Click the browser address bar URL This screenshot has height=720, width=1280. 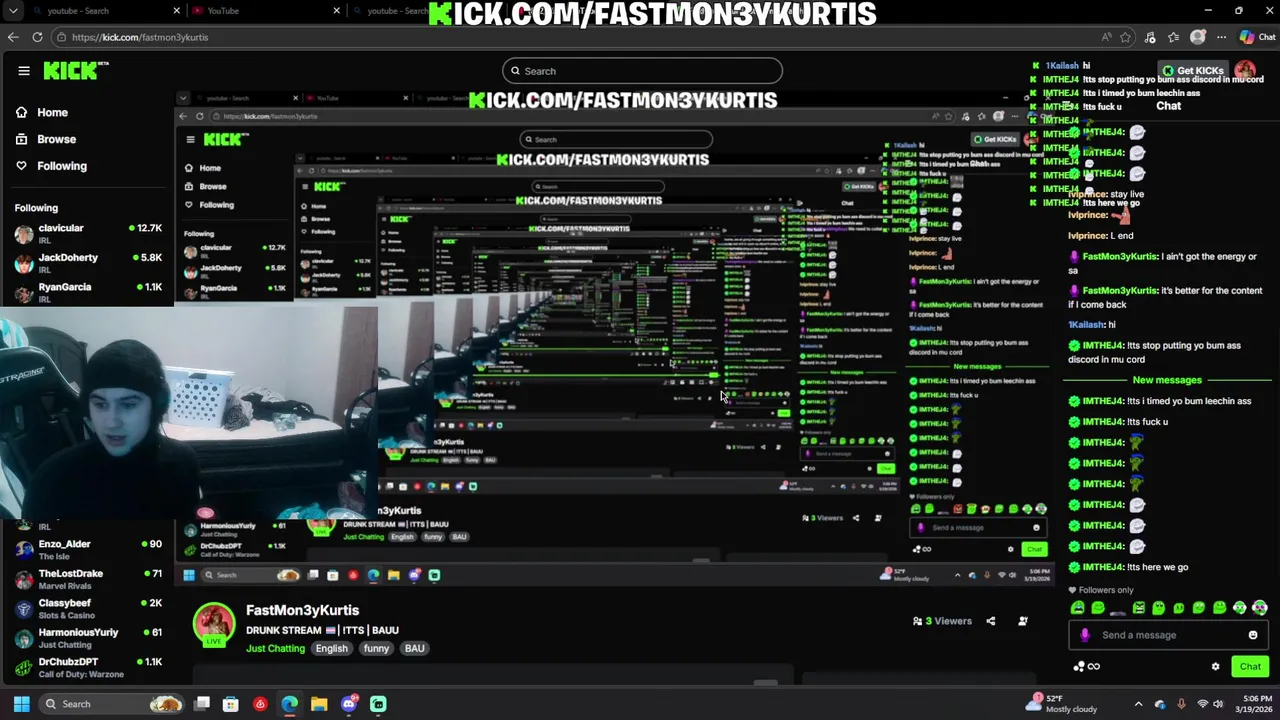point(140,37)
